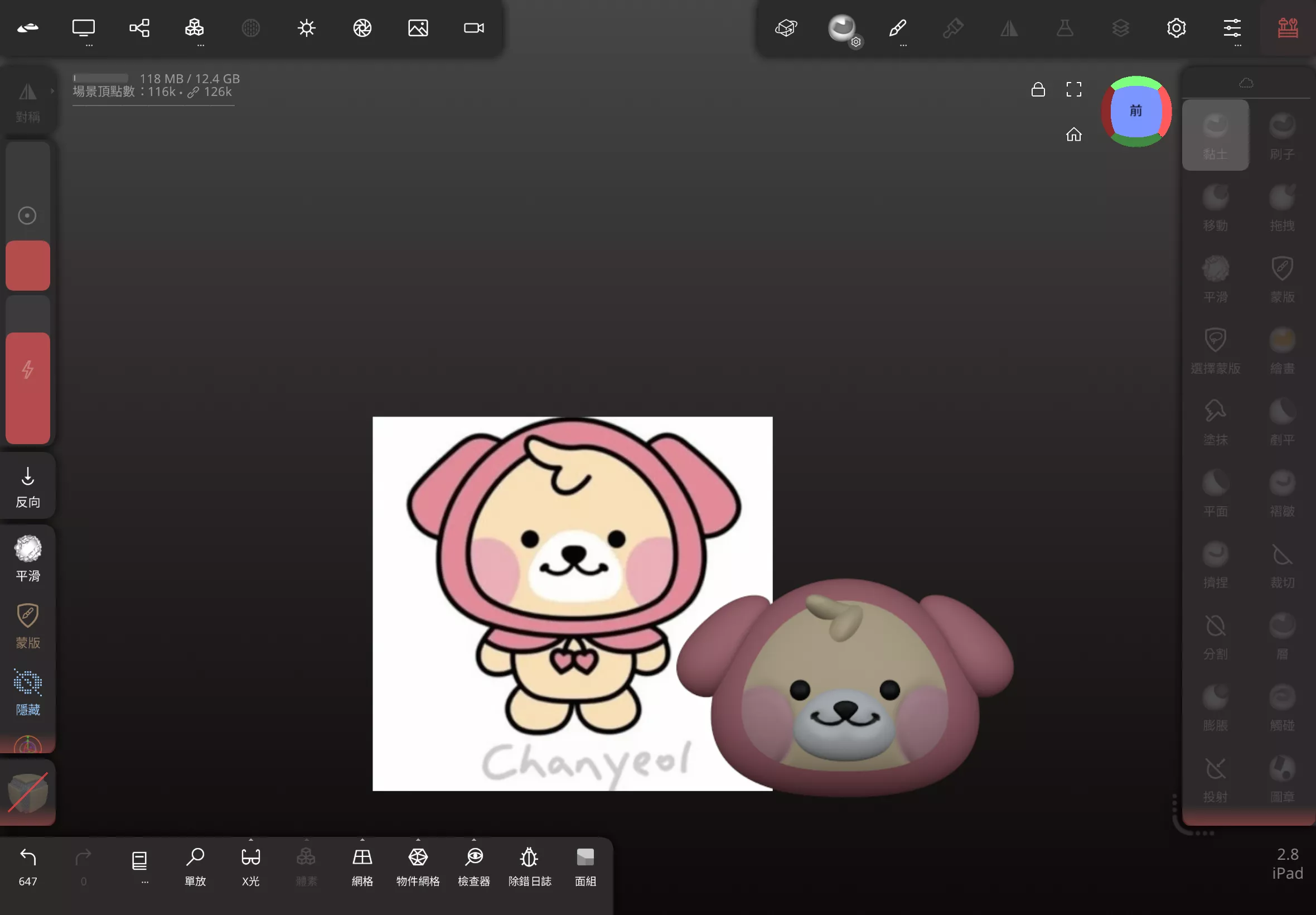Select the 投射 project tool
1316x915 pixels.
click(1215, 778)
